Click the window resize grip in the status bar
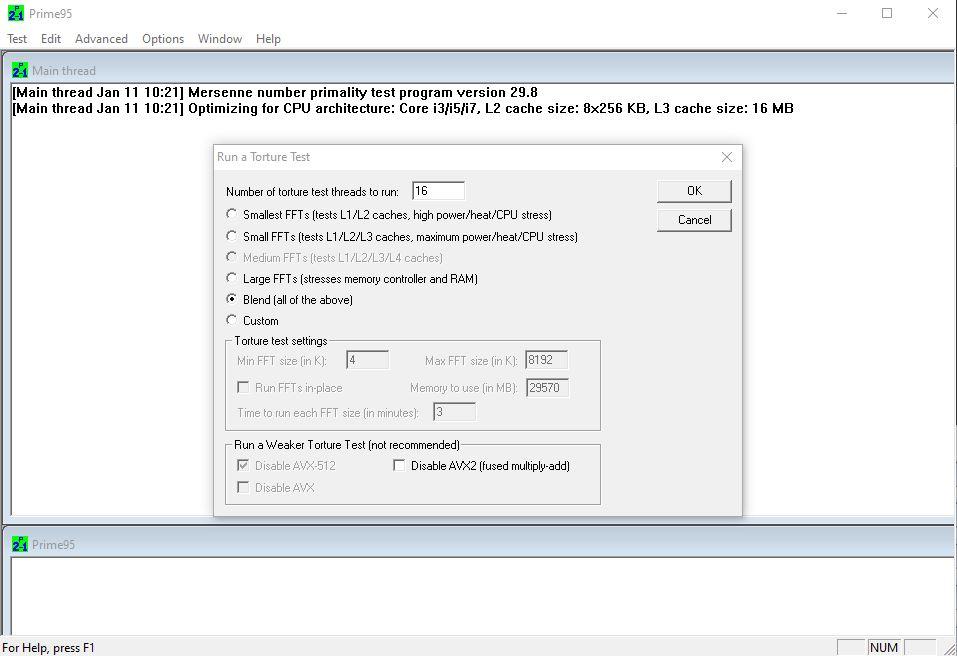Viewport: 957px width, 656px height. [x=949, y=648]
